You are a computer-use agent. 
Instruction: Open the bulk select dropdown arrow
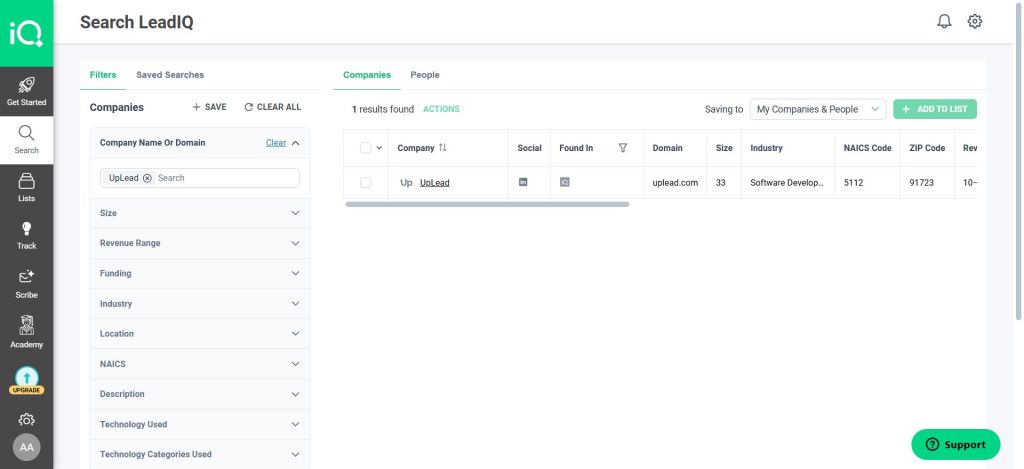tap(379, 148)
